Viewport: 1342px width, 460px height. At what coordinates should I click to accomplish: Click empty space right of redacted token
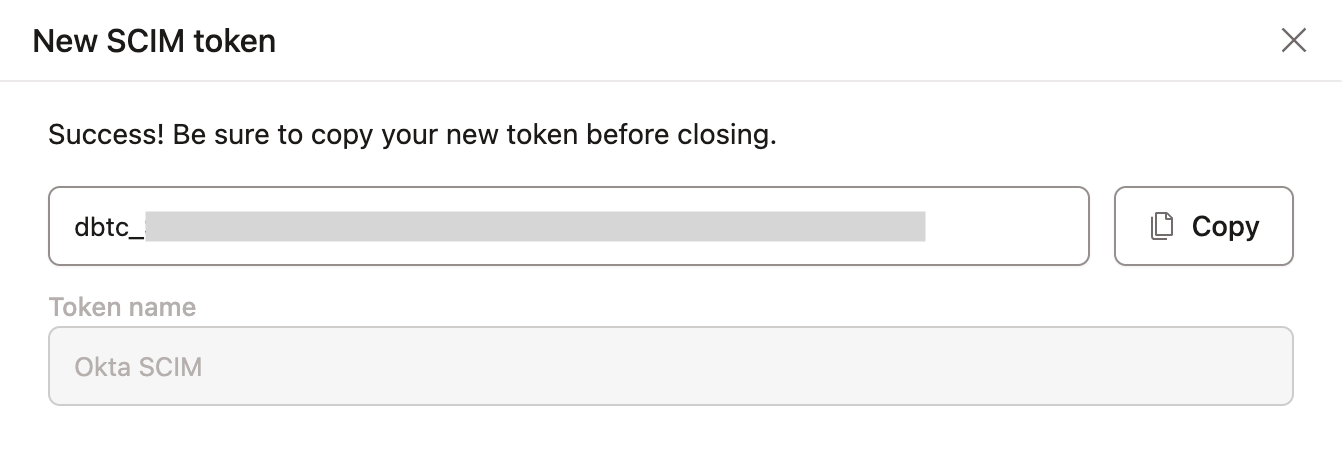(x=1005, y=226)
